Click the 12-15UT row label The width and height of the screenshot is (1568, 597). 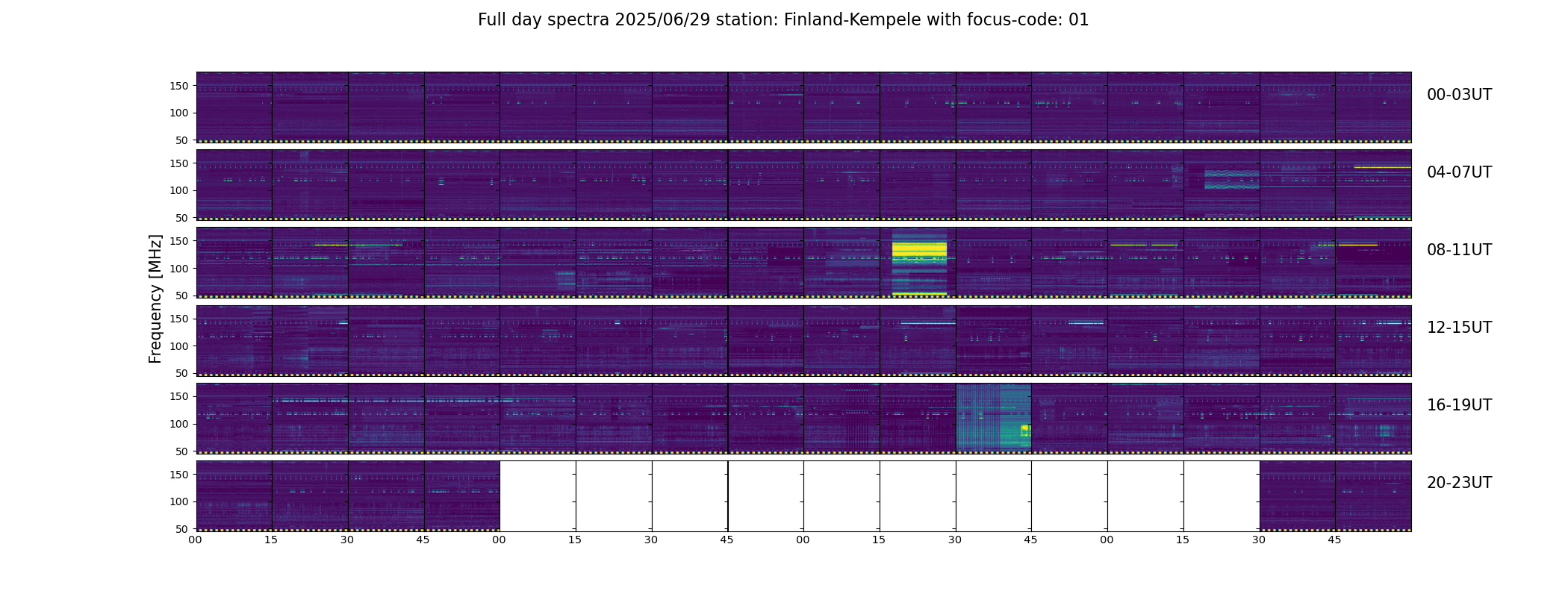[1459, 328]
